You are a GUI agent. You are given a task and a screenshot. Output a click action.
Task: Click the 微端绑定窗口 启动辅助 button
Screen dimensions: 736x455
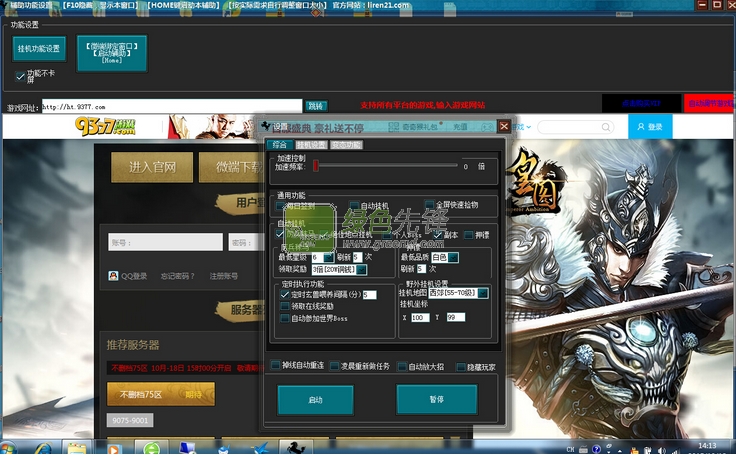tap(112, 53)
